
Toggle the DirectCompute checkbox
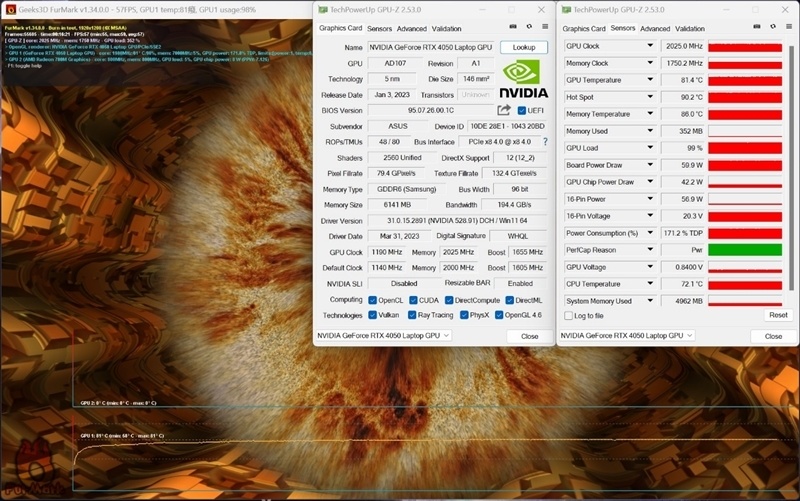449,300
